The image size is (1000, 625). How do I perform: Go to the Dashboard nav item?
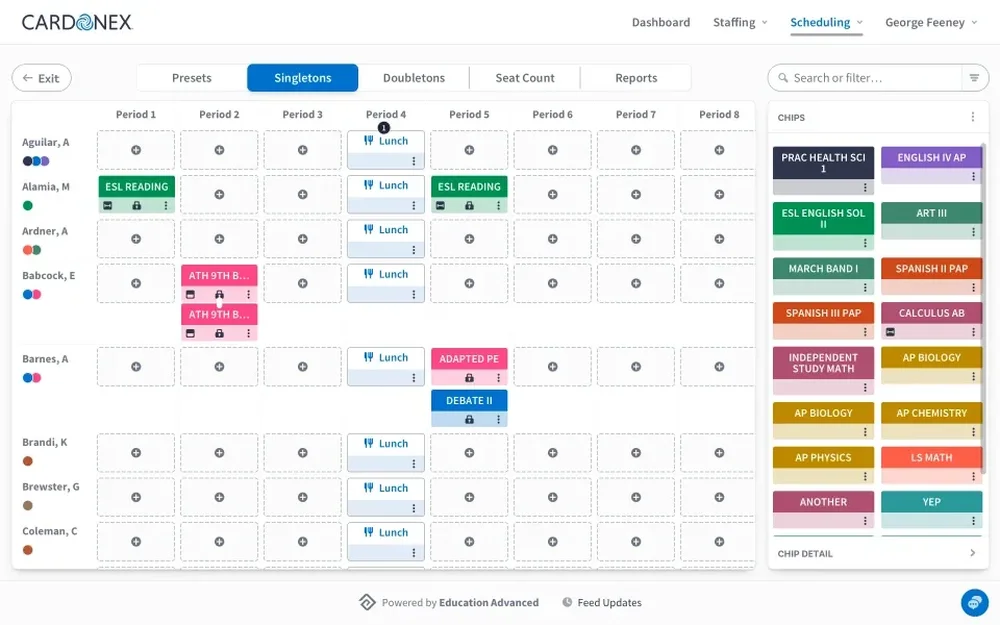point(661,22)
